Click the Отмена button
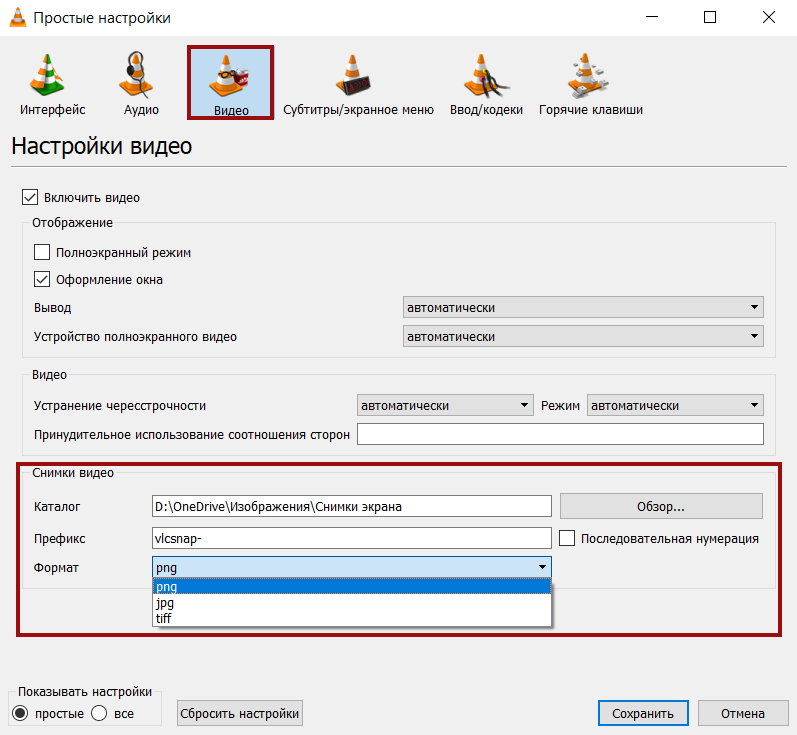This screenshot has height=735, width=797. [x=743, y=713]
